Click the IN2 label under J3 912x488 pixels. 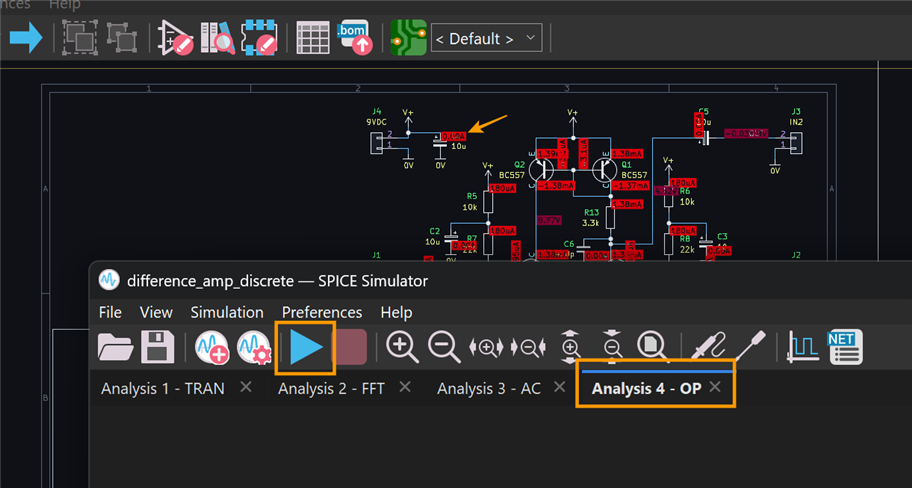[x=796, y=122]
